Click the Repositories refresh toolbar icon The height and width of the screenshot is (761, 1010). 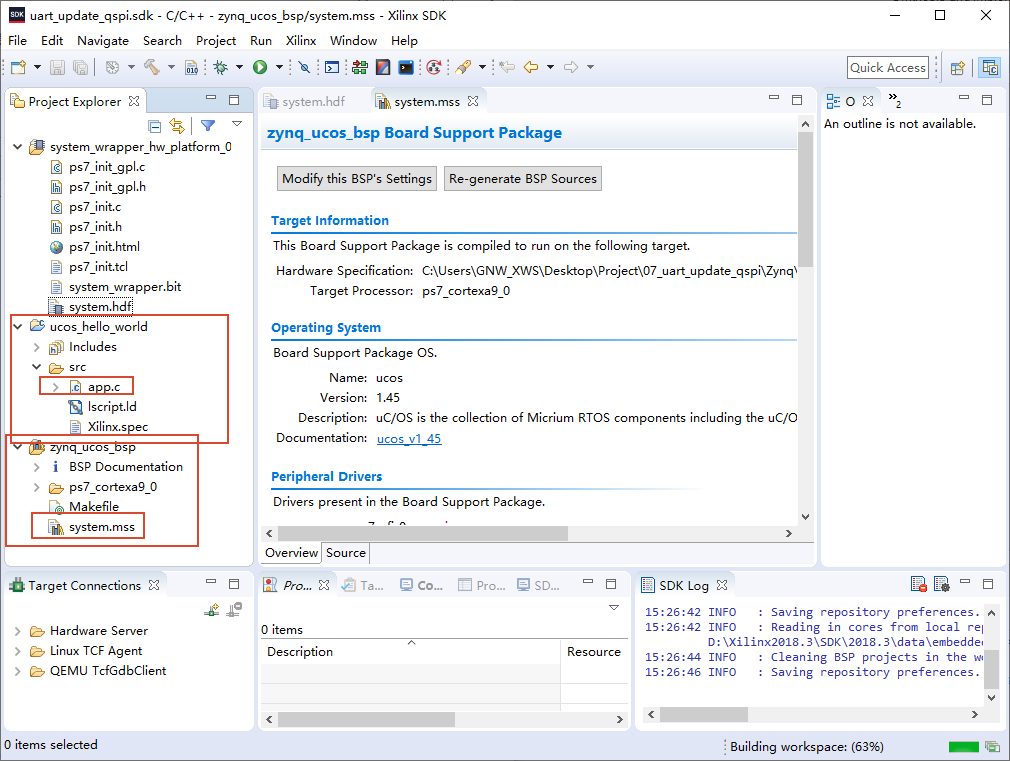pyautogui.click(x=434, y=67)
